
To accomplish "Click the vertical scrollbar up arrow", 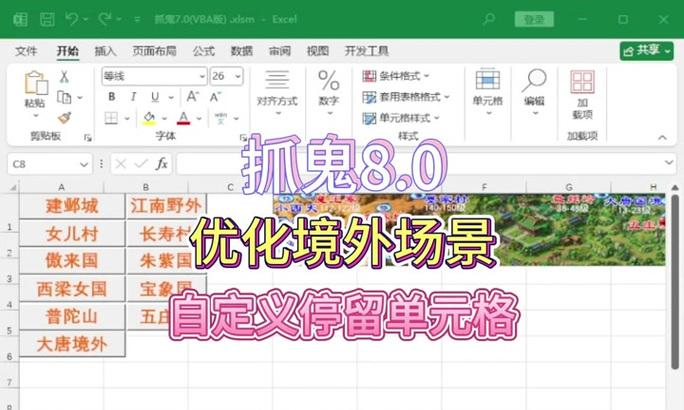I will (675, 188).
